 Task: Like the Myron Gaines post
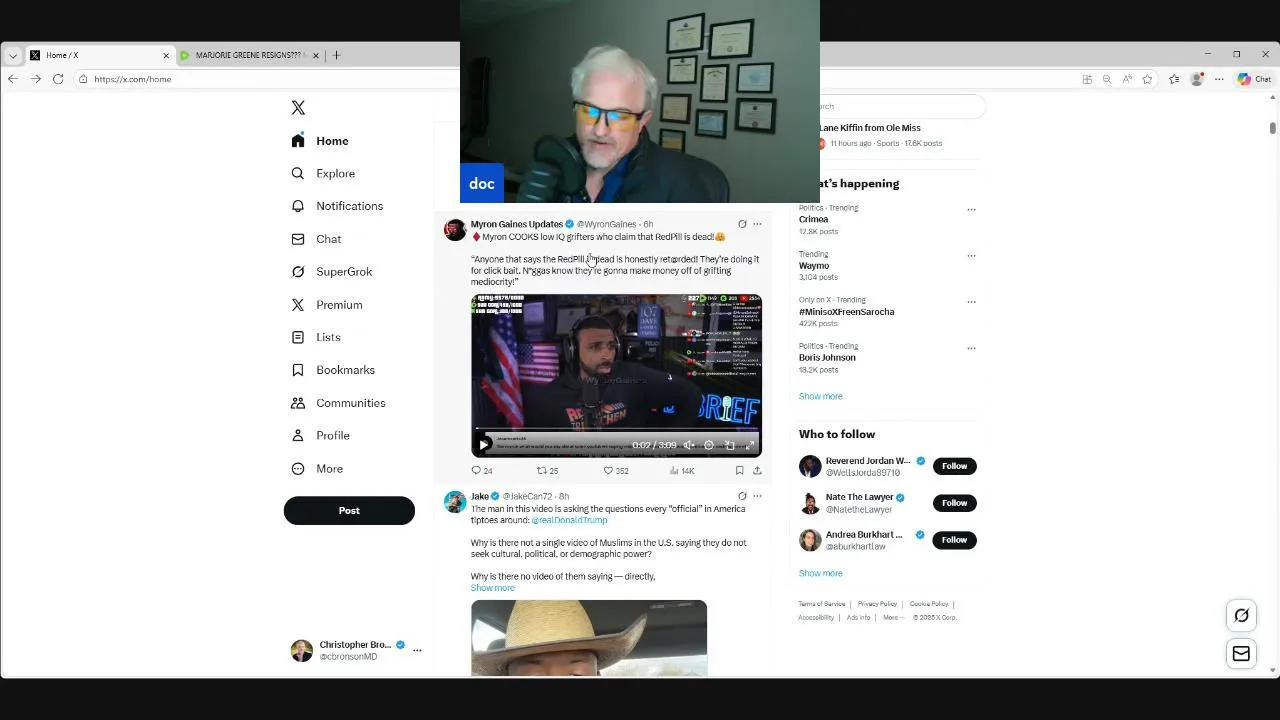tap(616, 470)
